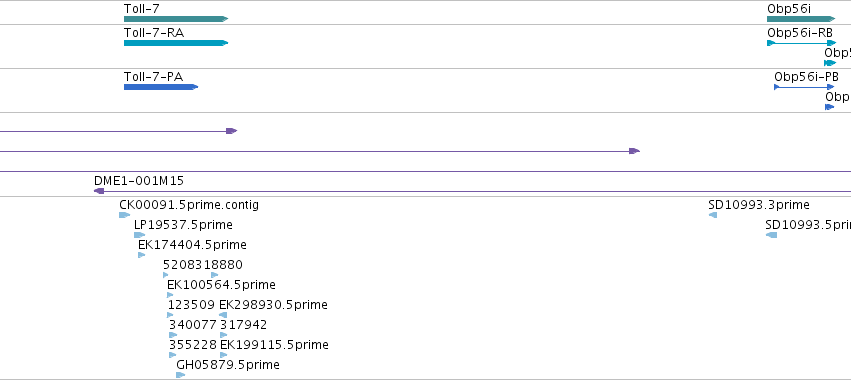Viewport: 851px width, 380px height.
Task: Select the EK174404.5prime arrow marker
Action: coord(142,255)
